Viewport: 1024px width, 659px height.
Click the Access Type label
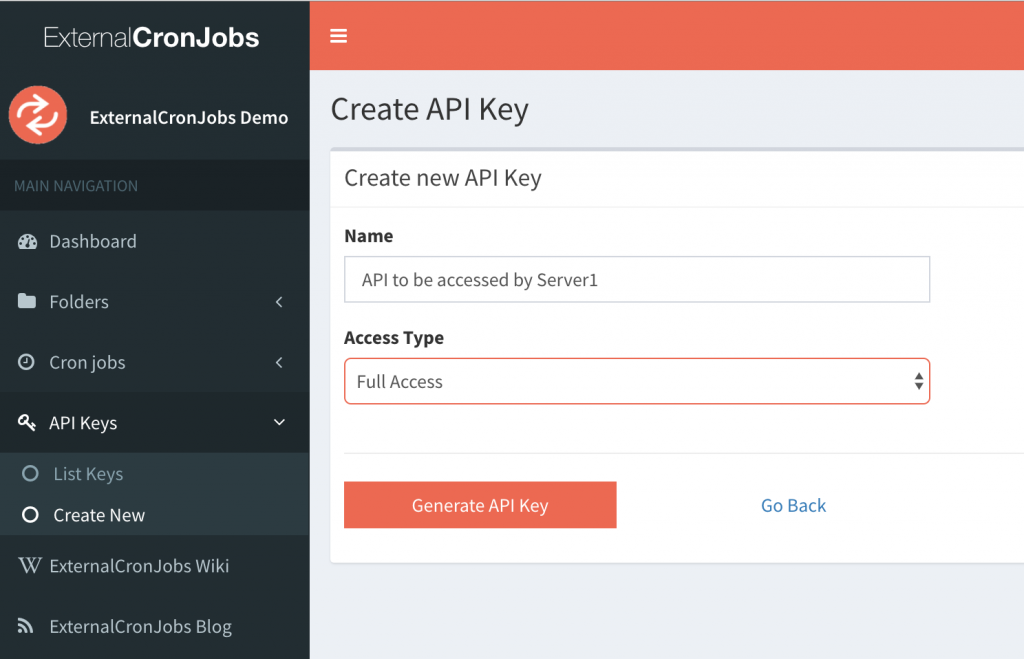pos(394,338)
